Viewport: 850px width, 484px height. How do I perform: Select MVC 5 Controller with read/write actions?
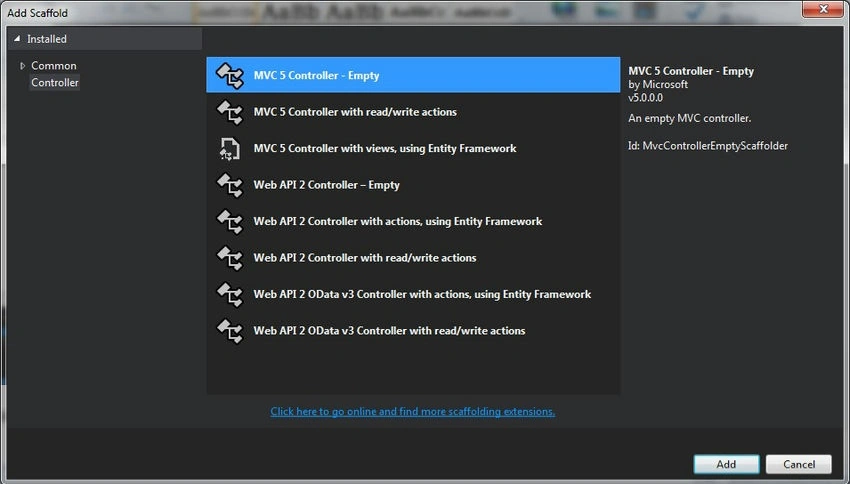point(413,112)
